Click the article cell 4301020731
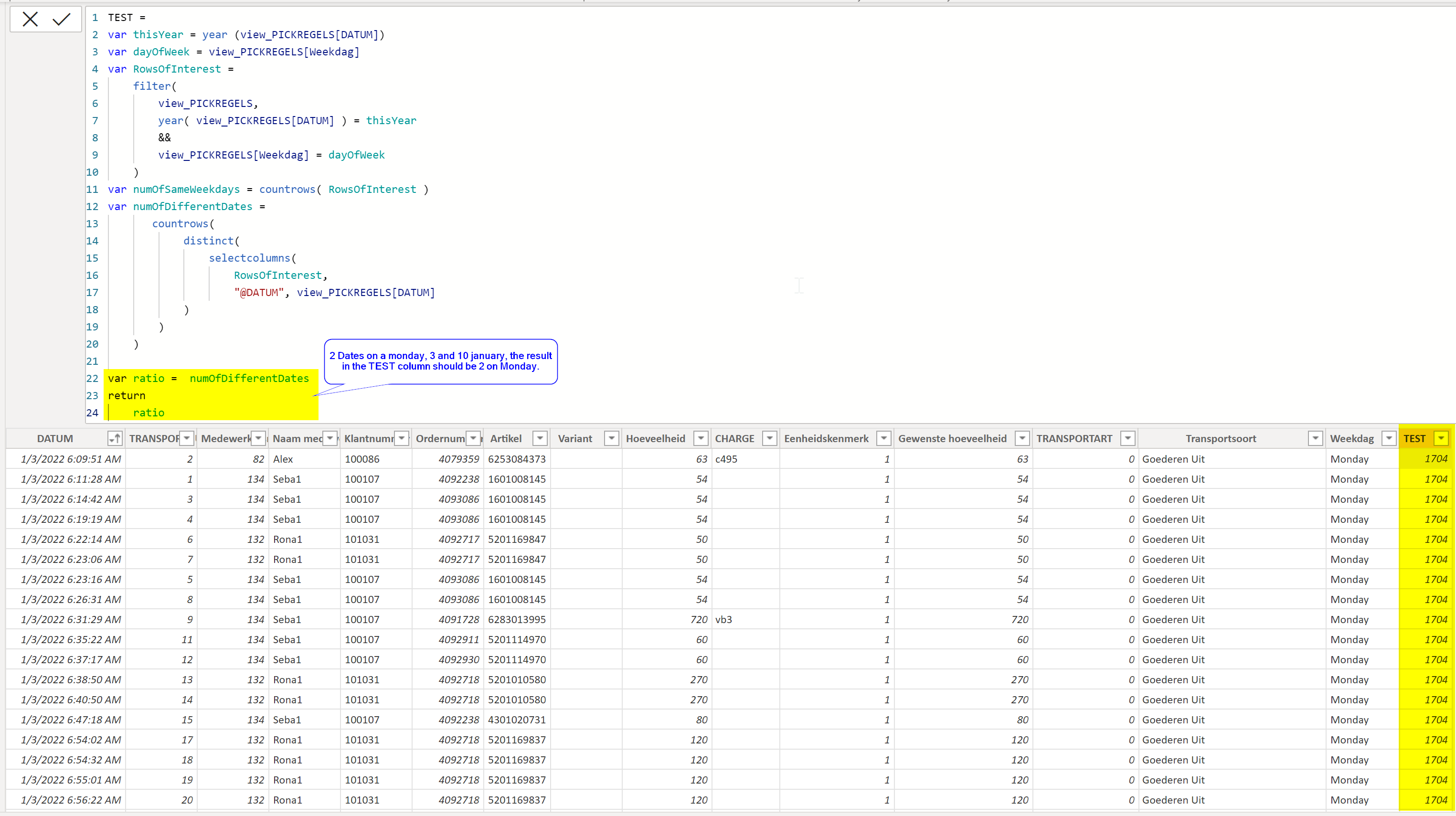Viewport: 1456px width, 816px height. coord(517,720)
